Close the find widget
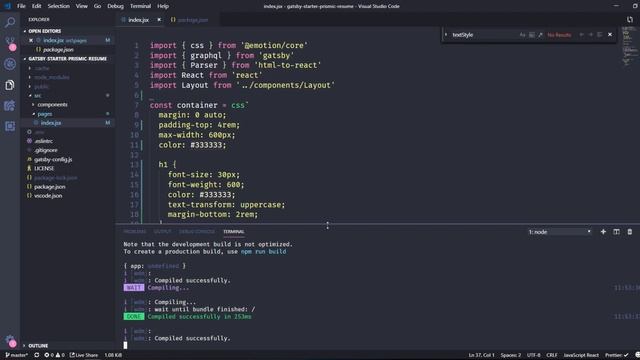This screenshot has height=360, width=640. point(610,35)
